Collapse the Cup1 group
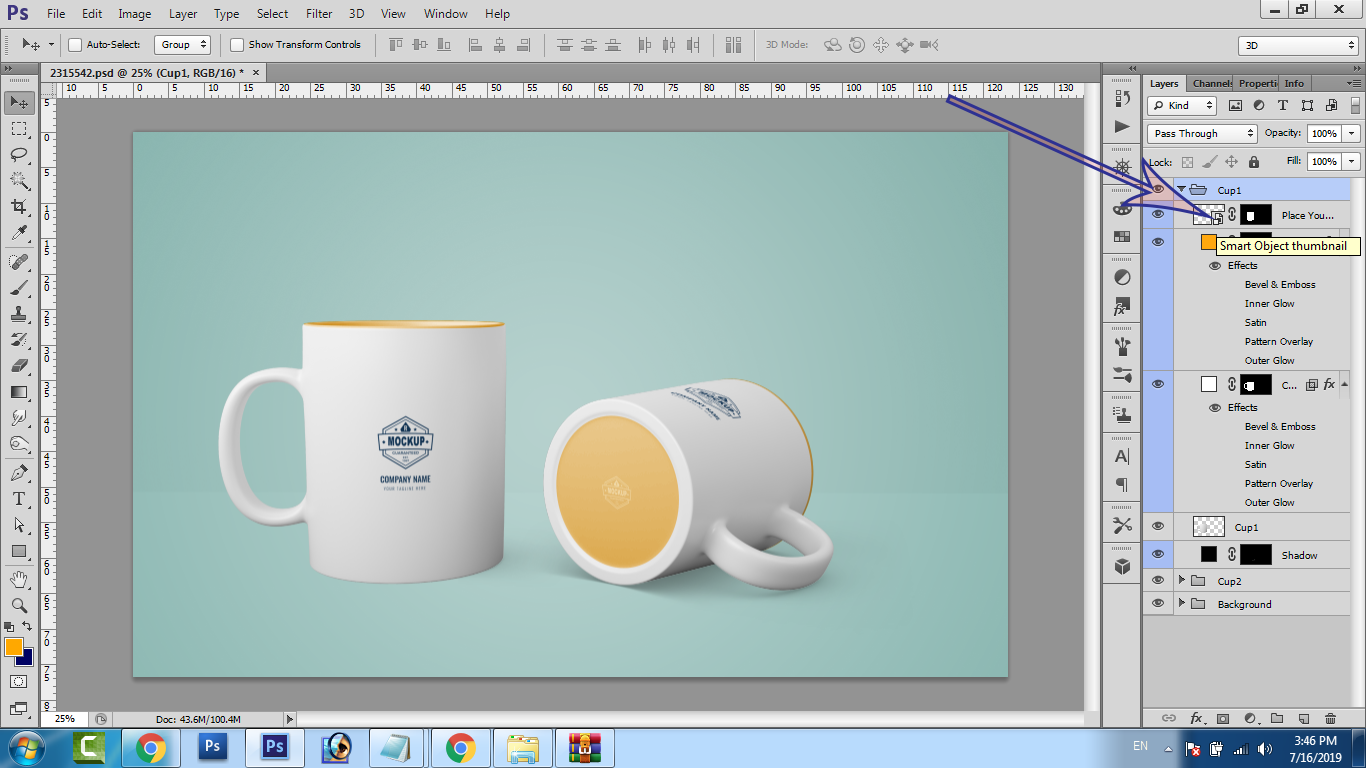The height and width of the screenshot is (768, 1366). pos(1182,189)
